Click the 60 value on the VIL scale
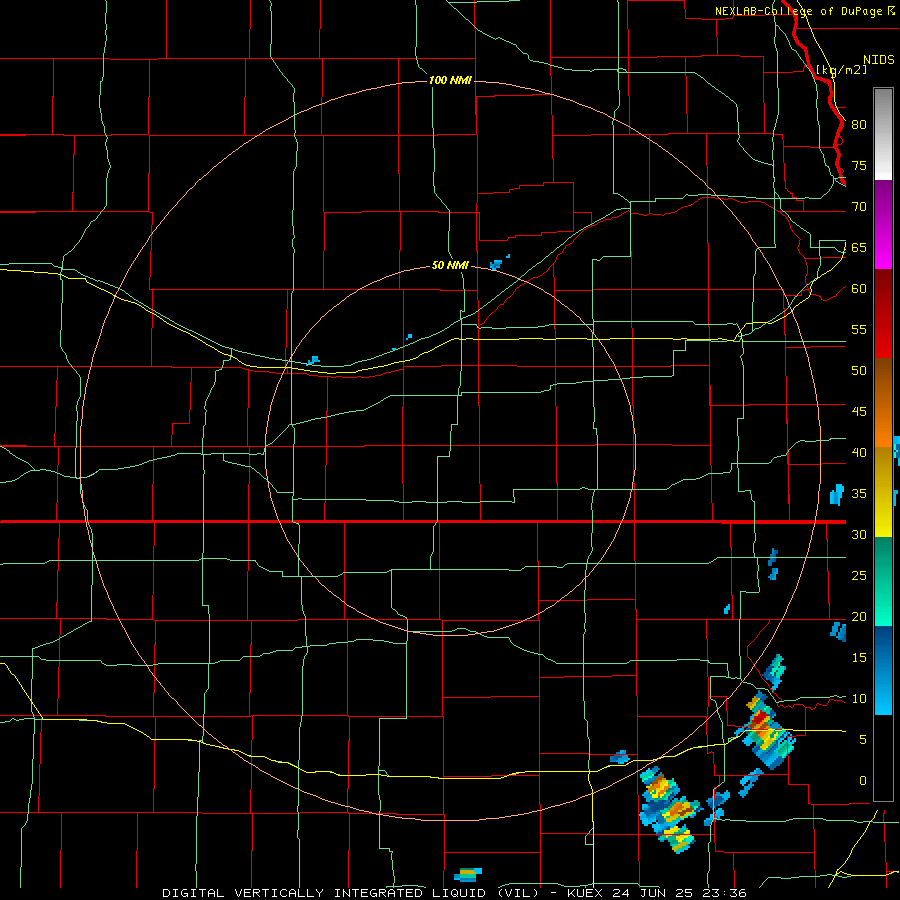 coord(859,289)
